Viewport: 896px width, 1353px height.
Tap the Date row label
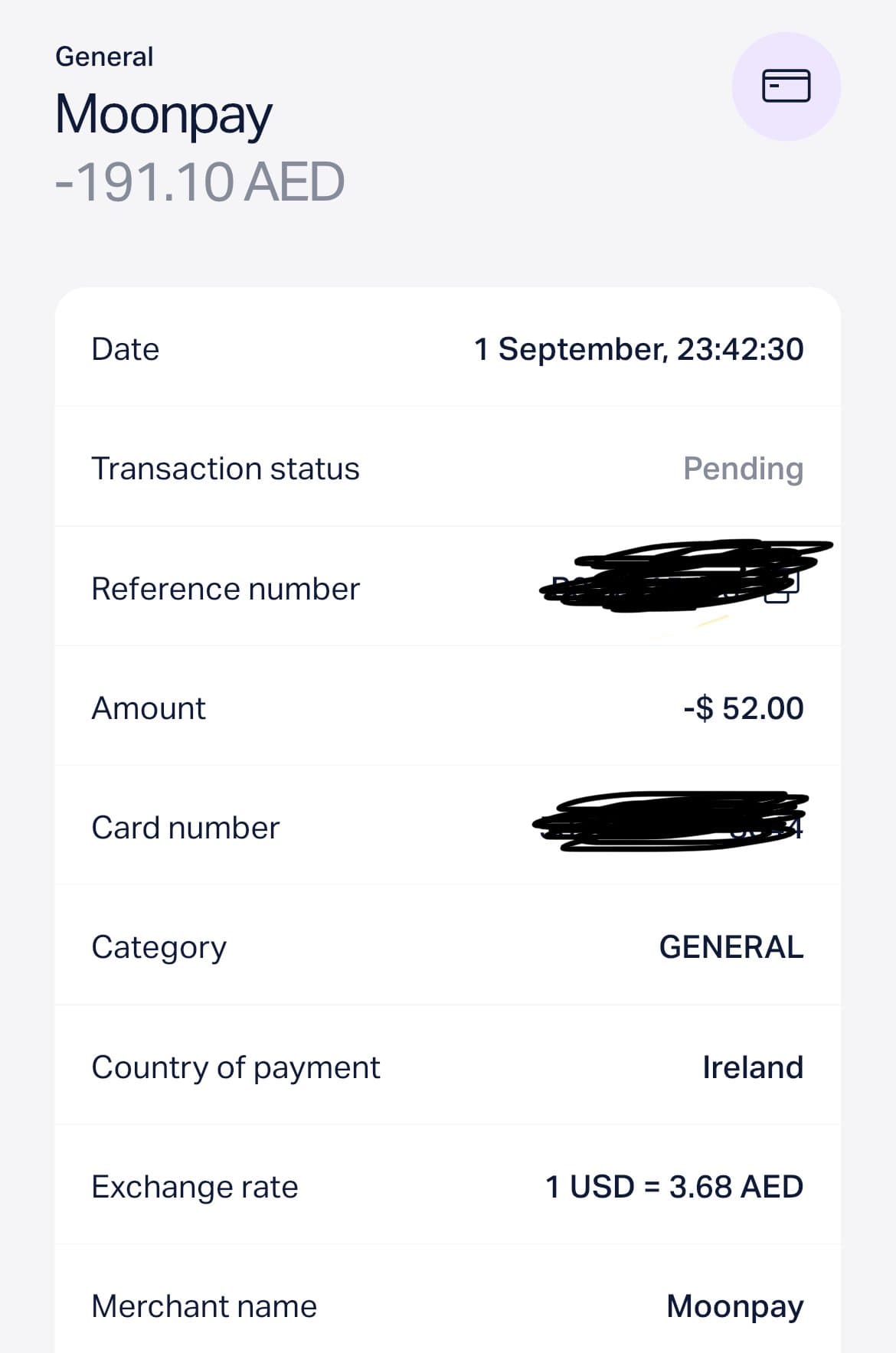coord(126,349)
